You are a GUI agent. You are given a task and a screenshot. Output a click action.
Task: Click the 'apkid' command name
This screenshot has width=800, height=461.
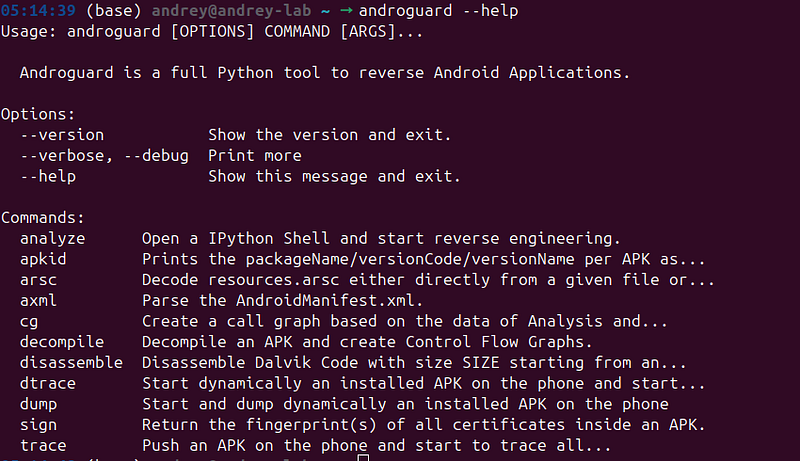coord(43,259)
